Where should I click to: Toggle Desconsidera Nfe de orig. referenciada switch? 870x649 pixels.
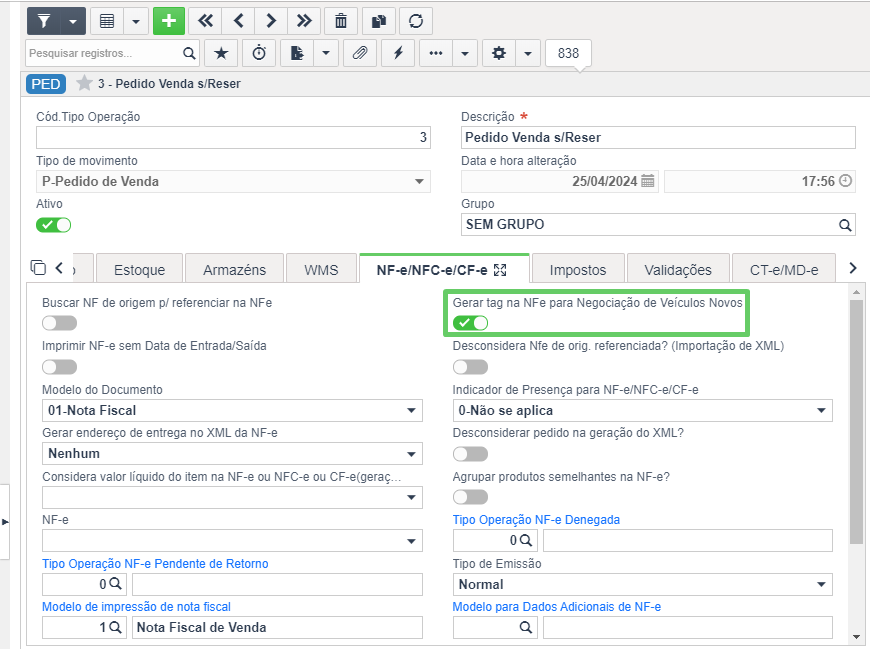coord(470,367)
